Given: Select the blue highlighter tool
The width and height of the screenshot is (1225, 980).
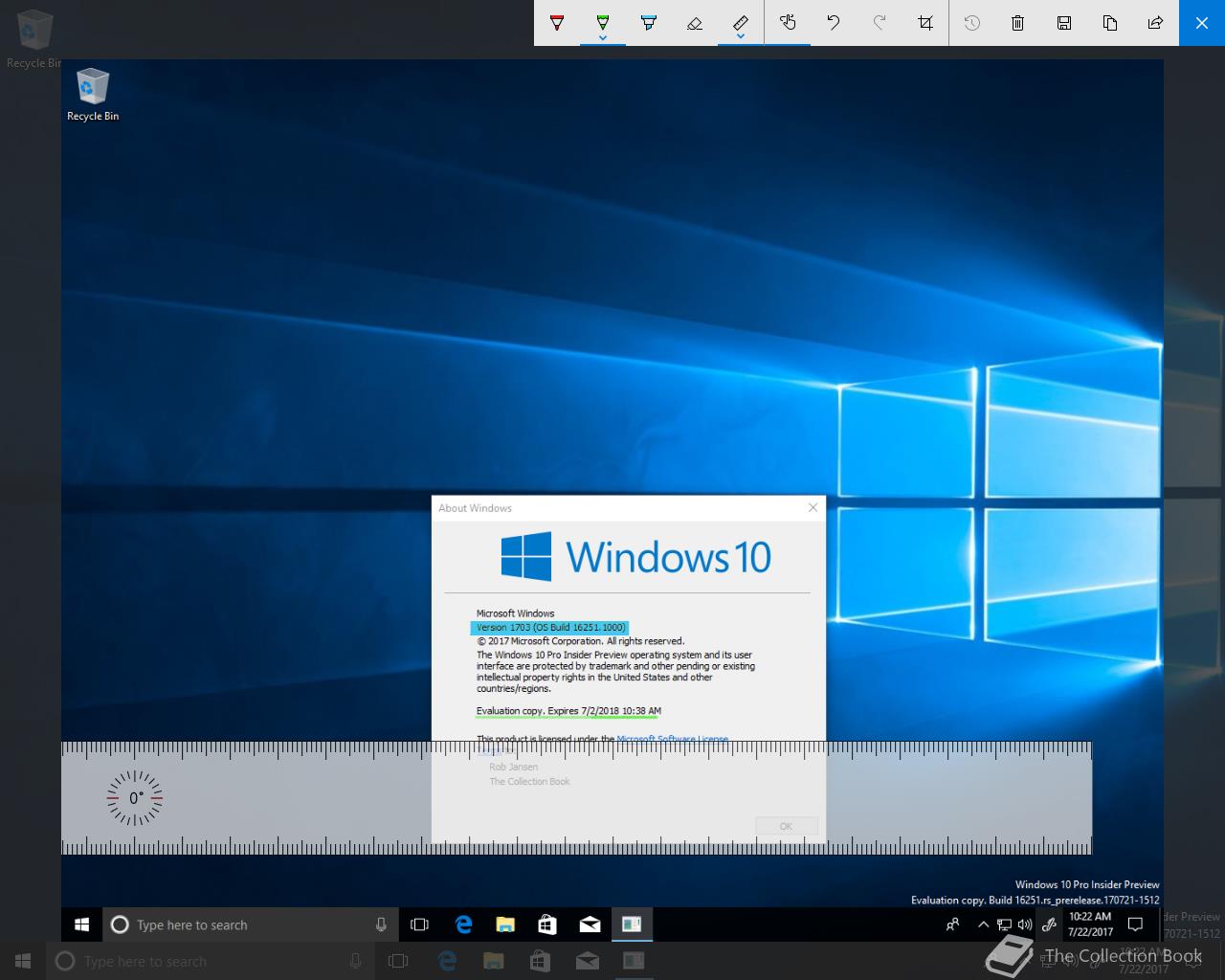Looking at the screenshot, I should tap(649, 23).
